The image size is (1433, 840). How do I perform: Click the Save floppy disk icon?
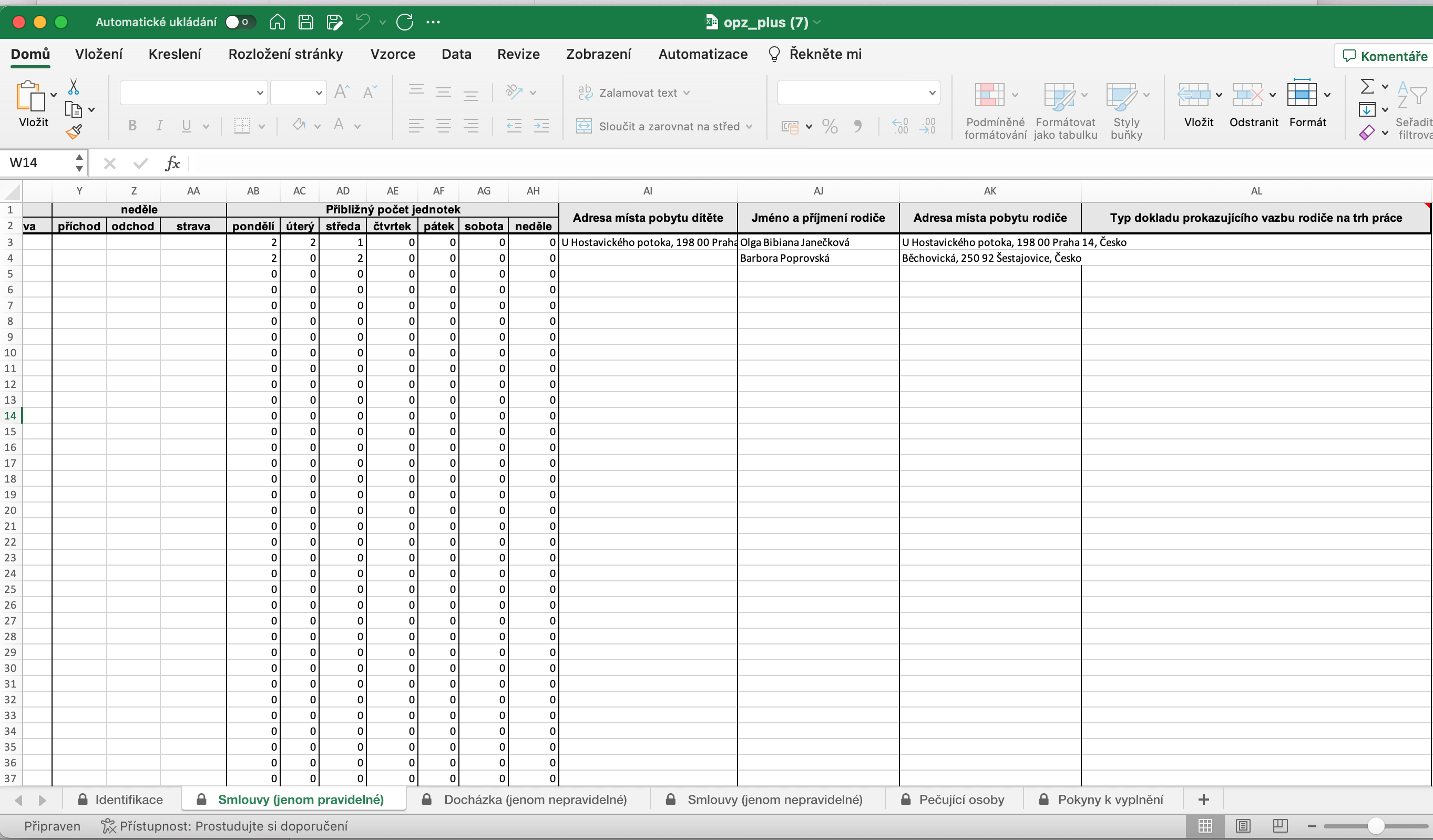(x=306, y=22)
